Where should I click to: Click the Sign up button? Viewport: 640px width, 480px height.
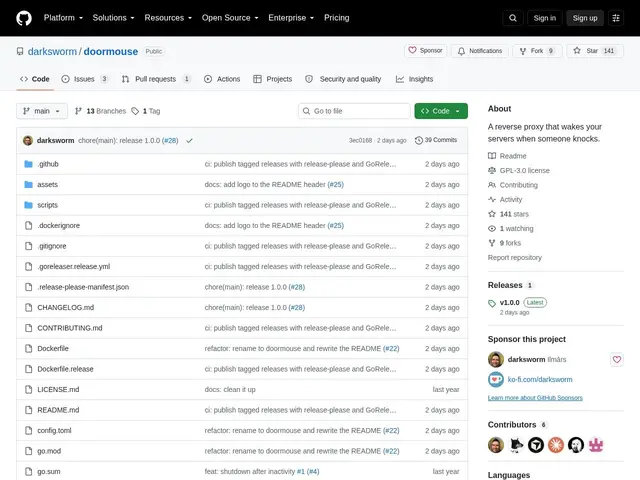point(584,18)
